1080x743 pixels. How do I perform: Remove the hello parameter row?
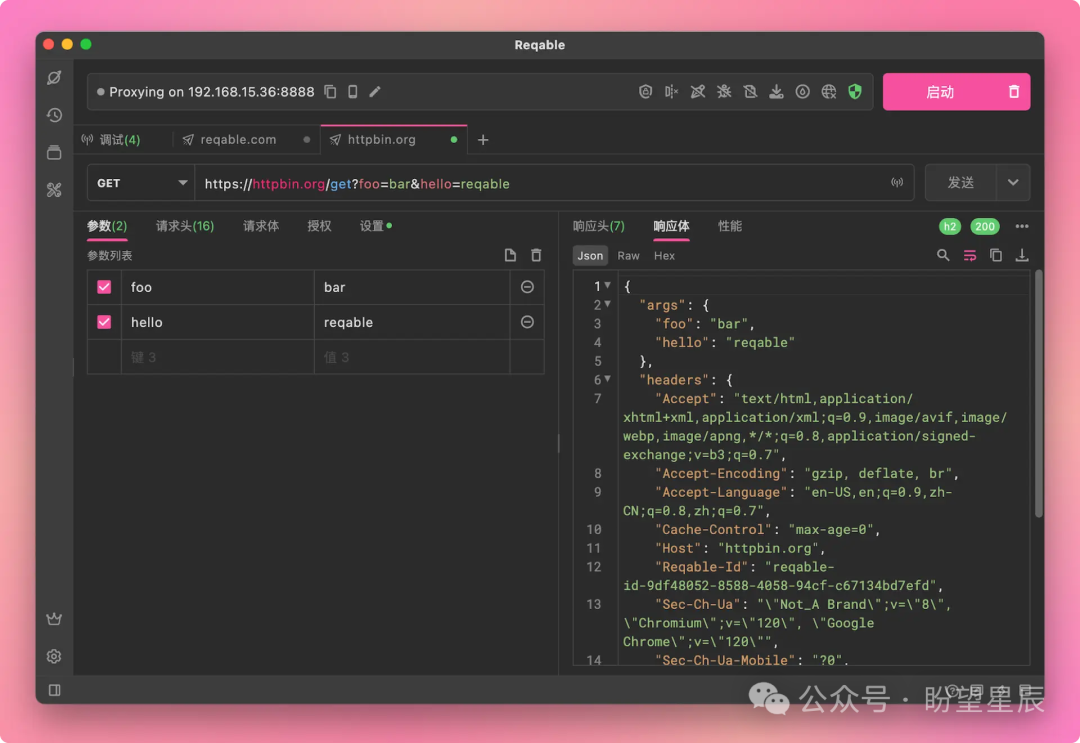(x=528, y=322)
